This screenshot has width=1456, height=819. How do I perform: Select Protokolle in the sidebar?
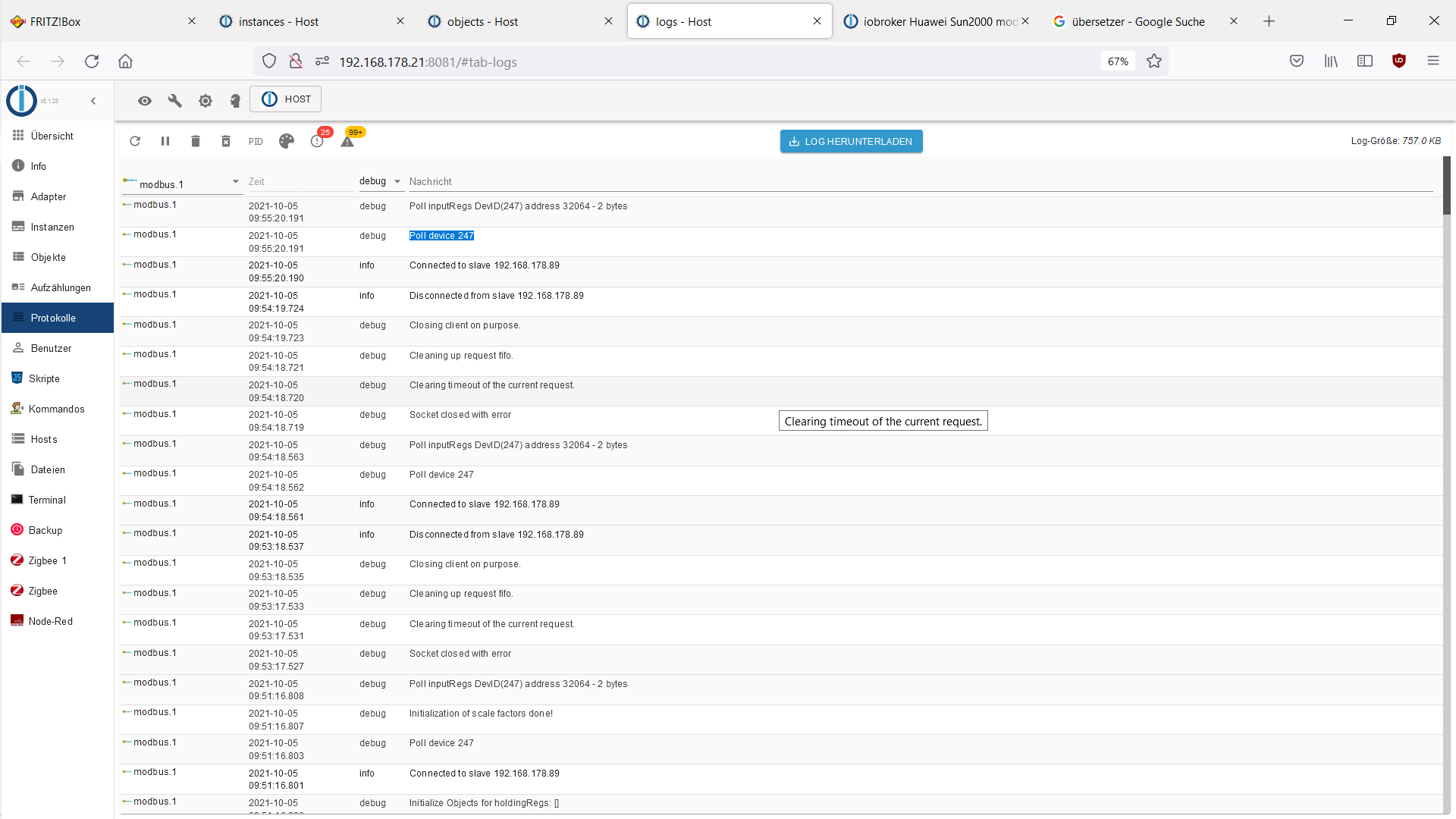click(58, 318)
